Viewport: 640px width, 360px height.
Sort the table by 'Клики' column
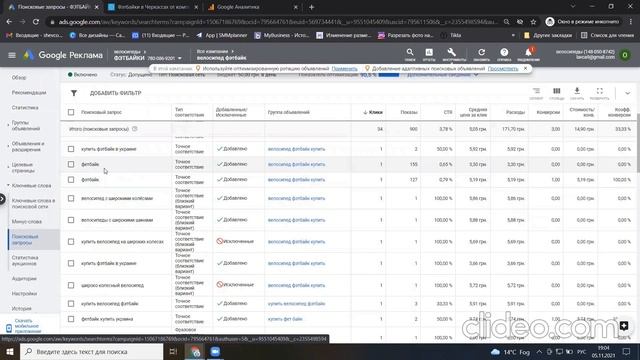click(373, 112)
